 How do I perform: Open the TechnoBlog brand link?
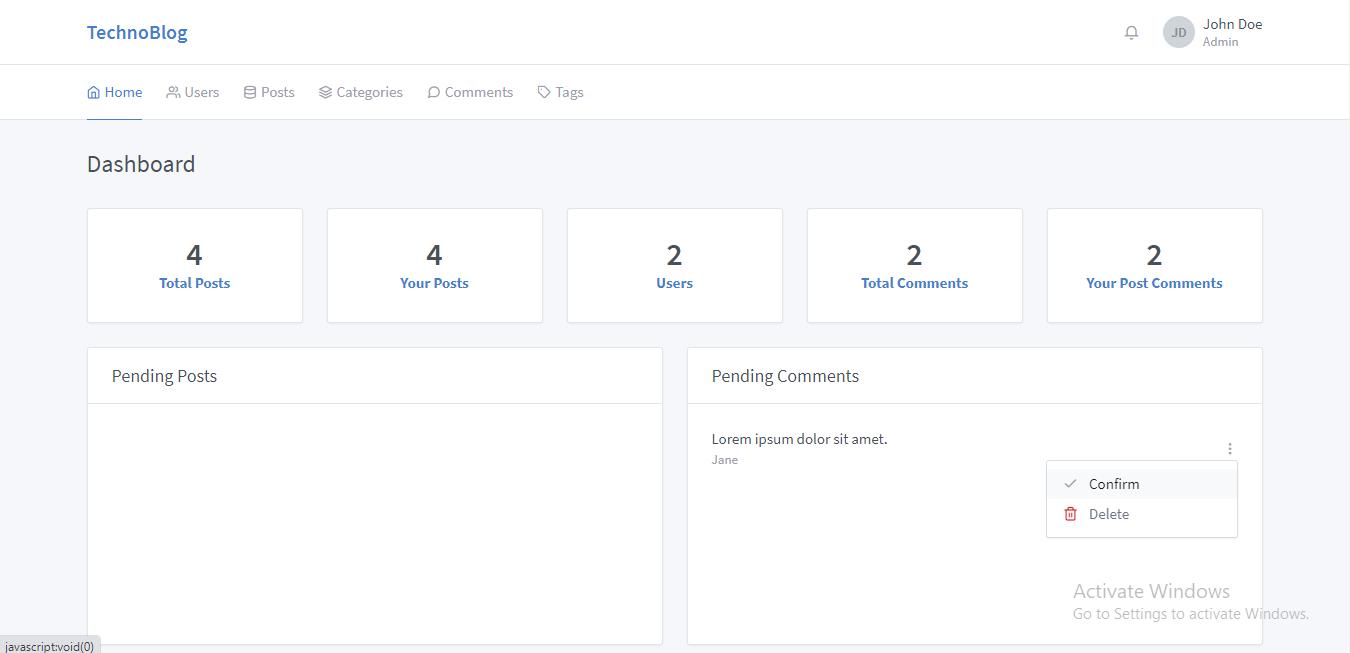pyautogui.click(x=137, y=32)
